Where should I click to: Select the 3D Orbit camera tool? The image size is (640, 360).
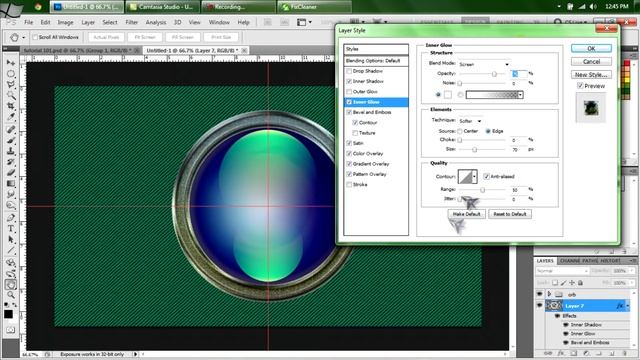(x=11, y=273)
